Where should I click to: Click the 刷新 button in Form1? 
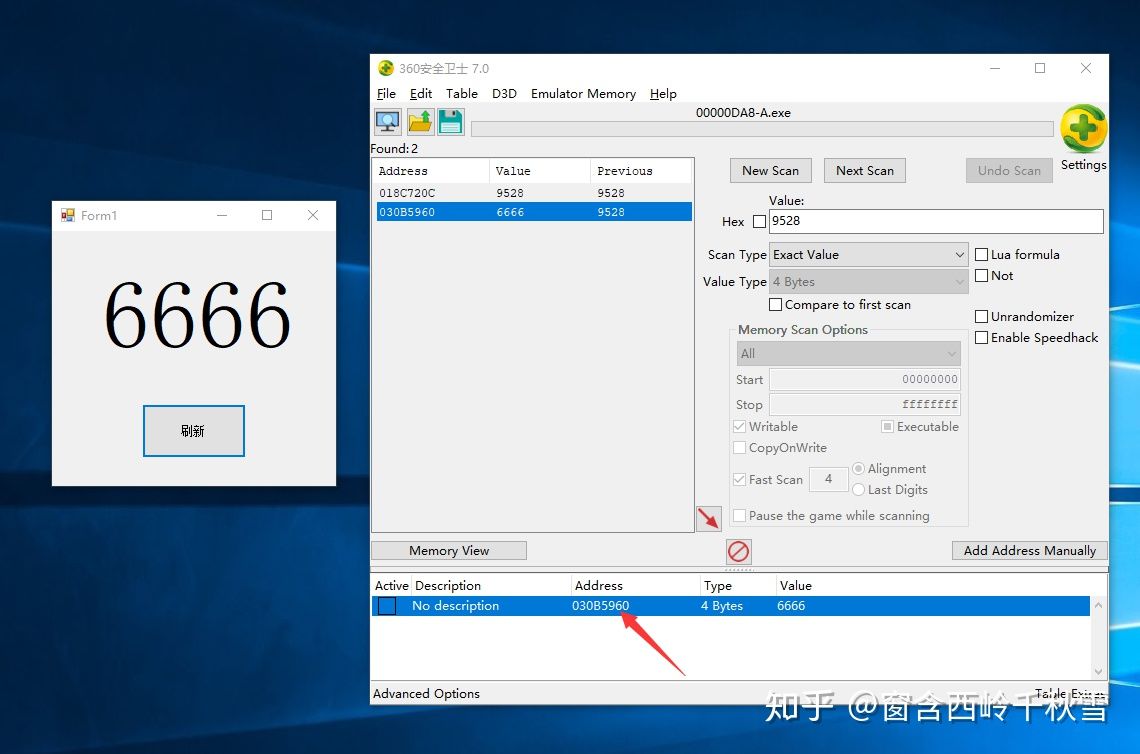193,431
